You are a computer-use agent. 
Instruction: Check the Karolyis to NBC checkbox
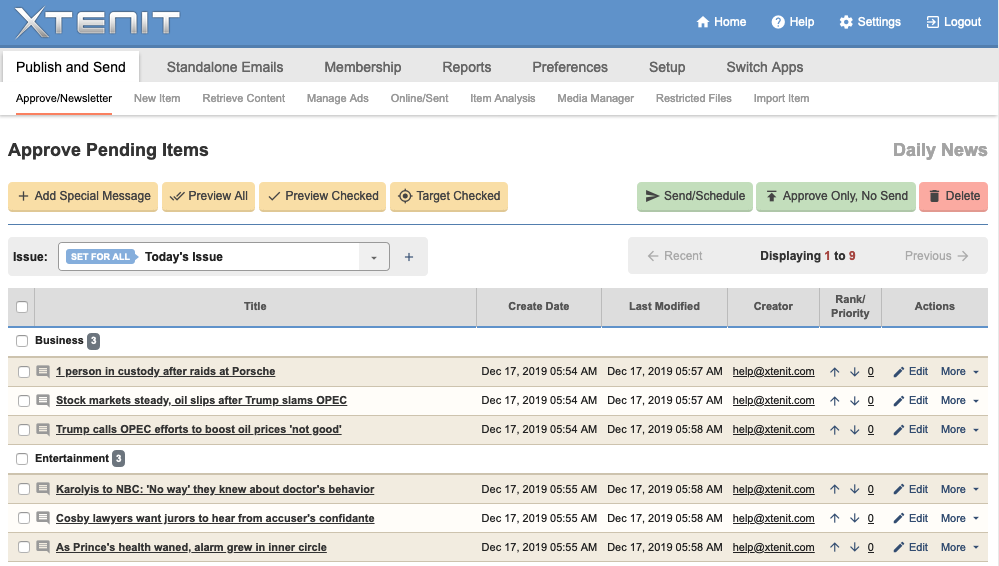click(24, 489)
